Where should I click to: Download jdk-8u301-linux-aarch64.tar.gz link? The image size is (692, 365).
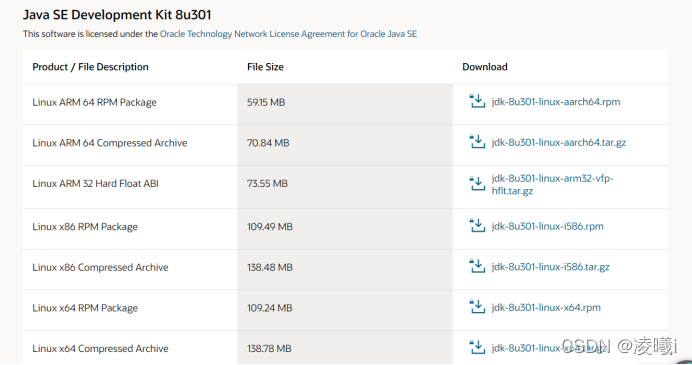click(559, 143)
